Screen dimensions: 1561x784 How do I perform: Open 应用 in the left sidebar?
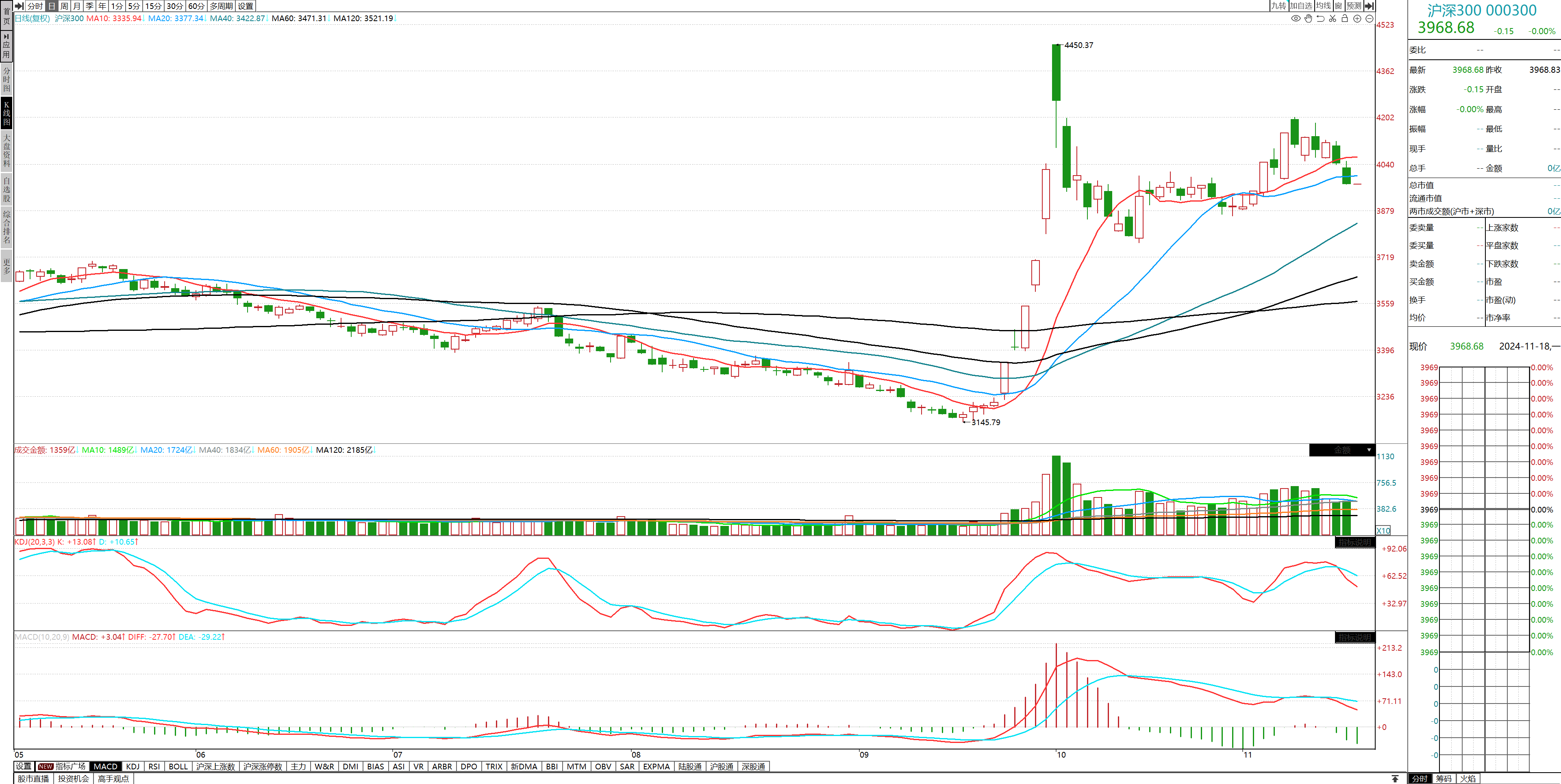(x=7, y=46)
